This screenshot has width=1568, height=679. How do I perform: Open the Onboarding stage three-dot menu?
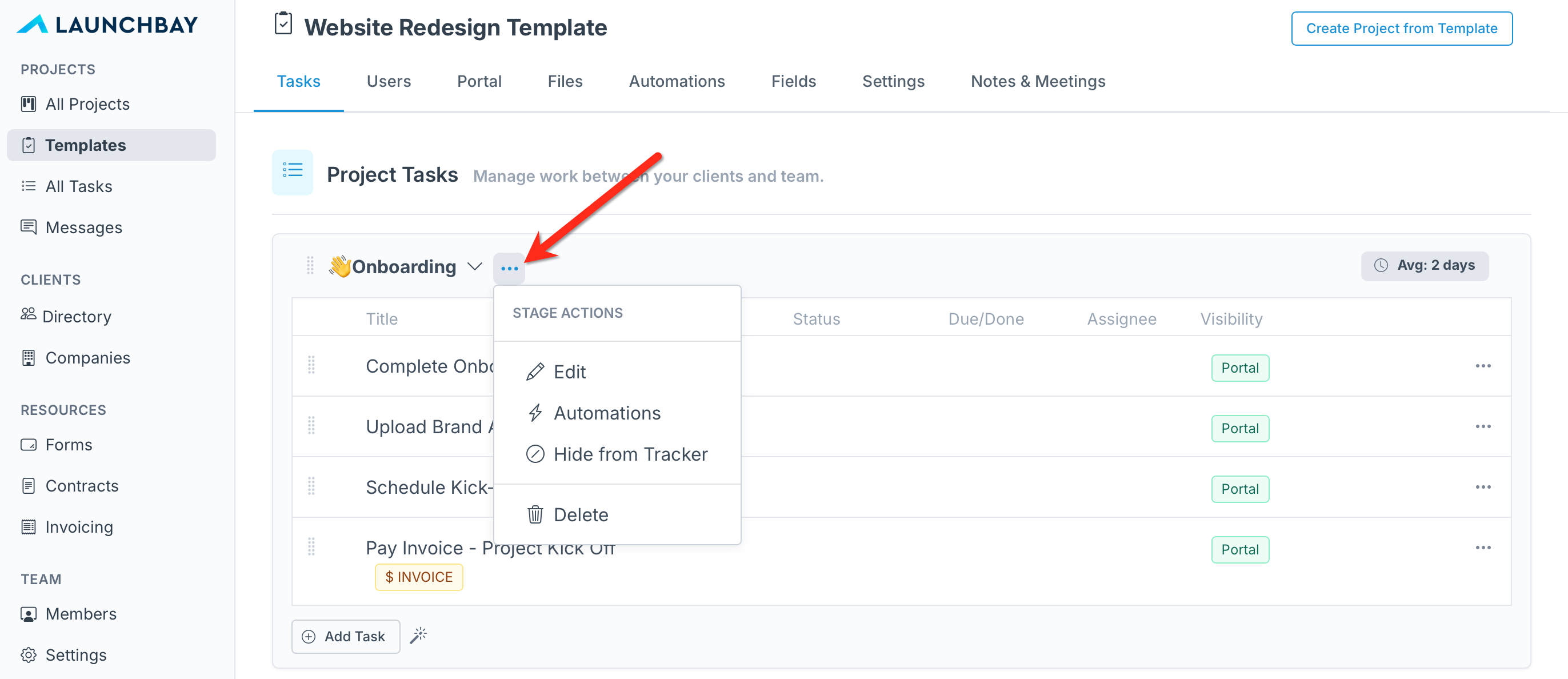click(x=509, y=268)
